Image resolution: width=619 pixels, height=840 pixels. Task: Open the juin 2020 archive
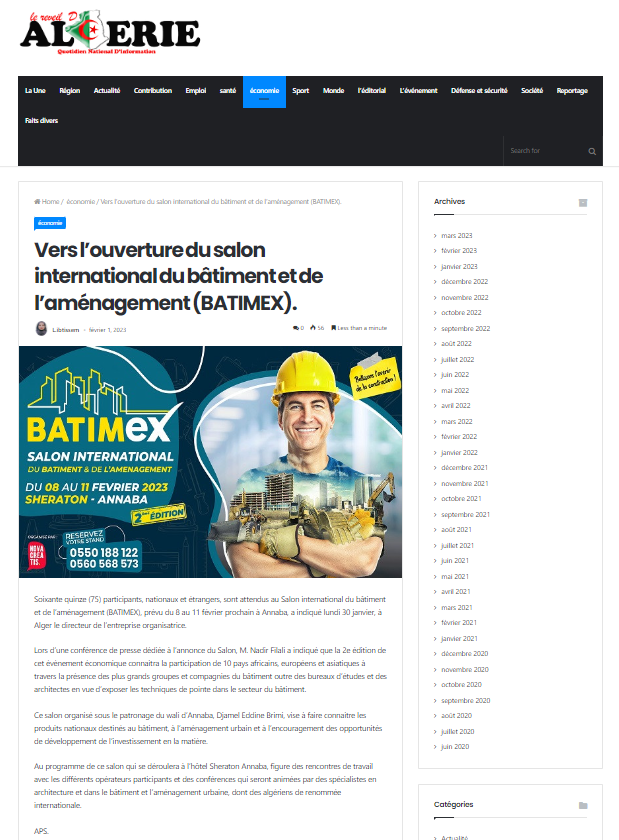[x=455, y=748]
